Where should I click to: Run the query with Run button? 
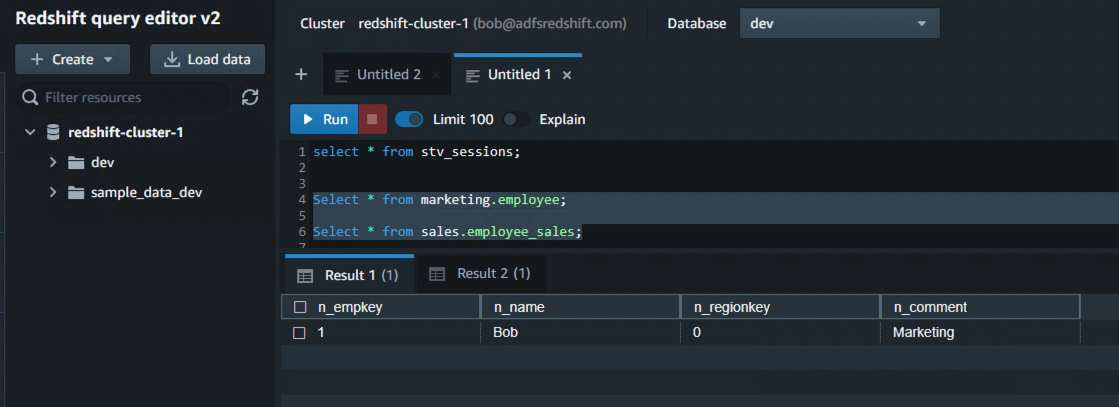[x=324, y=119]
